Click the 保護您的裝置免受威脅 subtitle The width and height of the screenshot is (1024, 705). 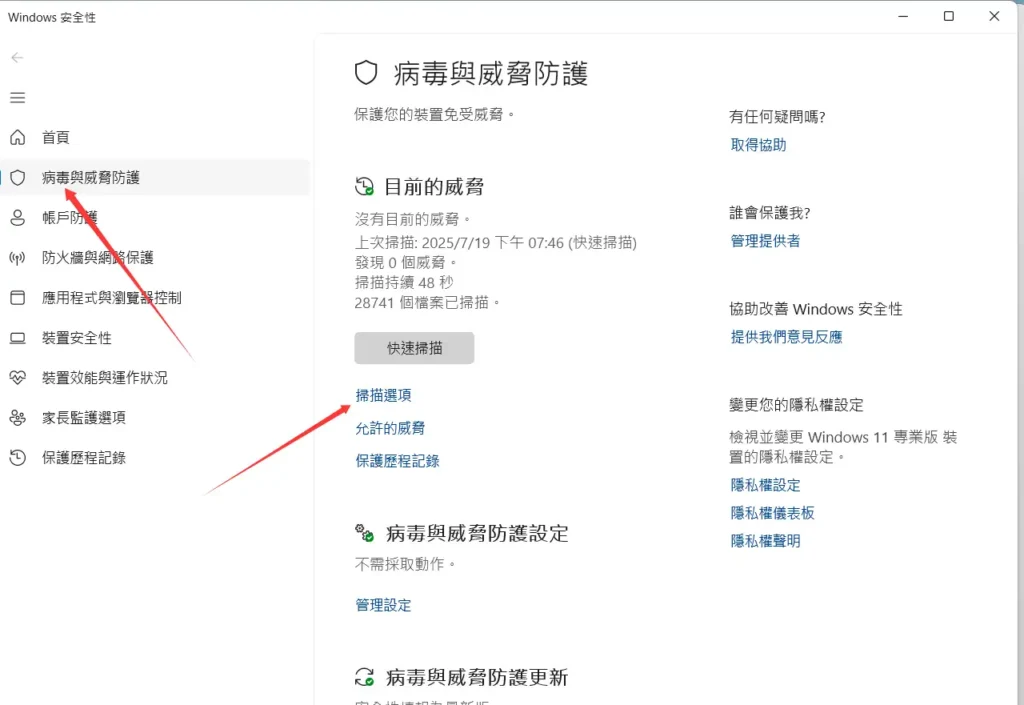434,115
